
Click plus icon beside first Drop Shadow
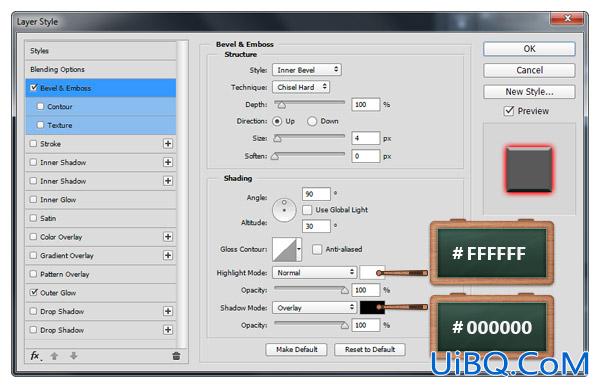pos(168,311)
